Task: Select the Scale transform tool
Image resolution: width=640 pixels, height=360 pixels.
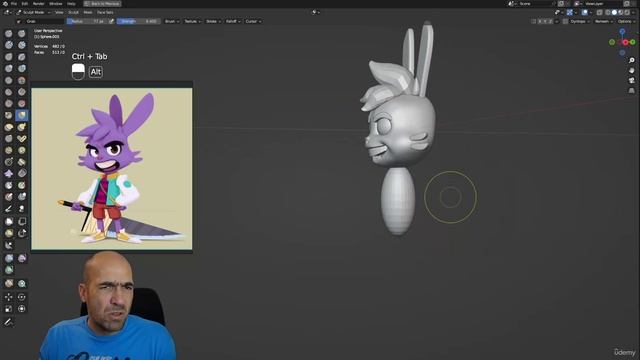Action: 9,309
